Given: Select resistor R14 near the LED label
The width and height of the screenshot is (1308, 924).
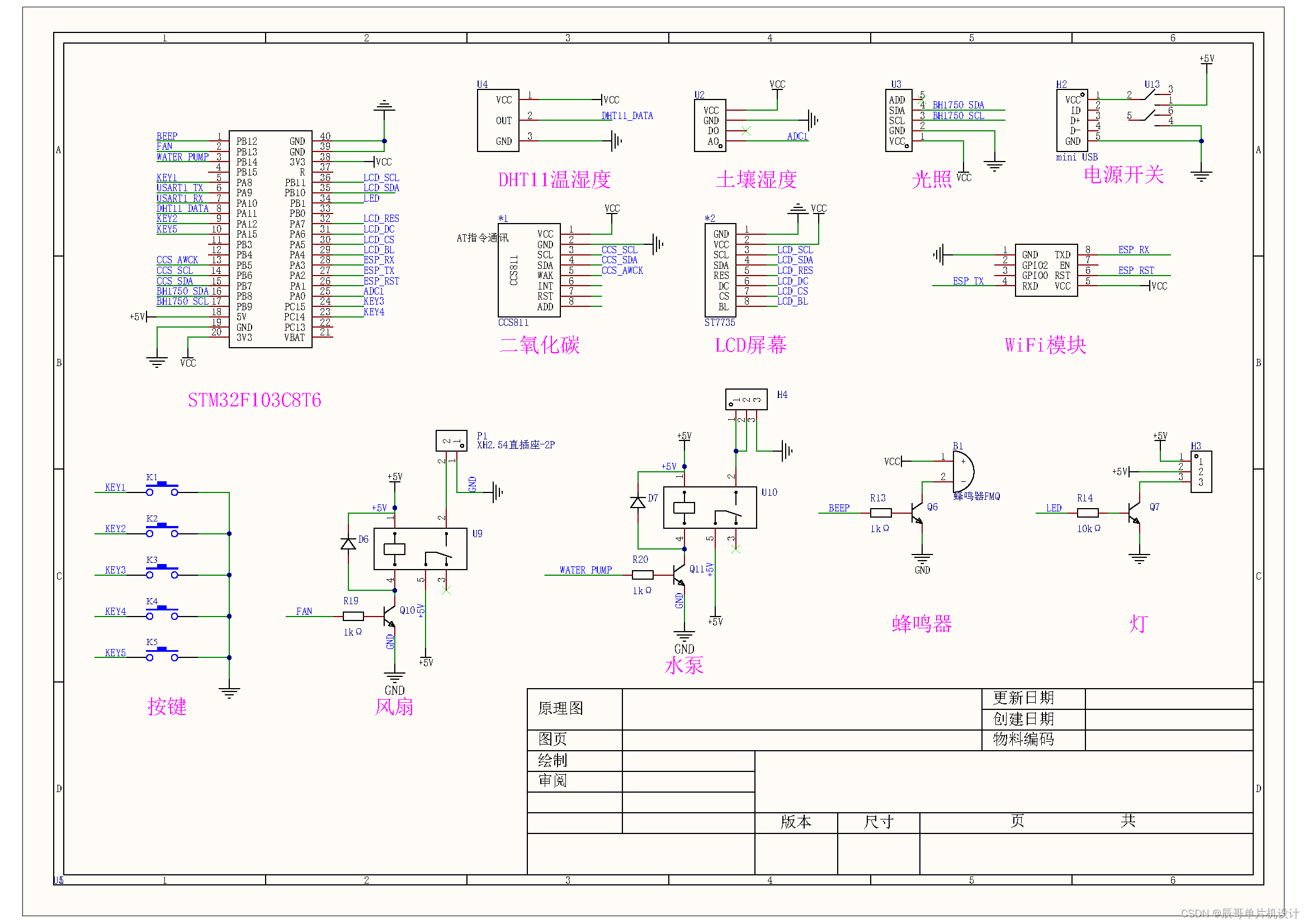Looking at the screenshot, I should [x=1087, y=513].
